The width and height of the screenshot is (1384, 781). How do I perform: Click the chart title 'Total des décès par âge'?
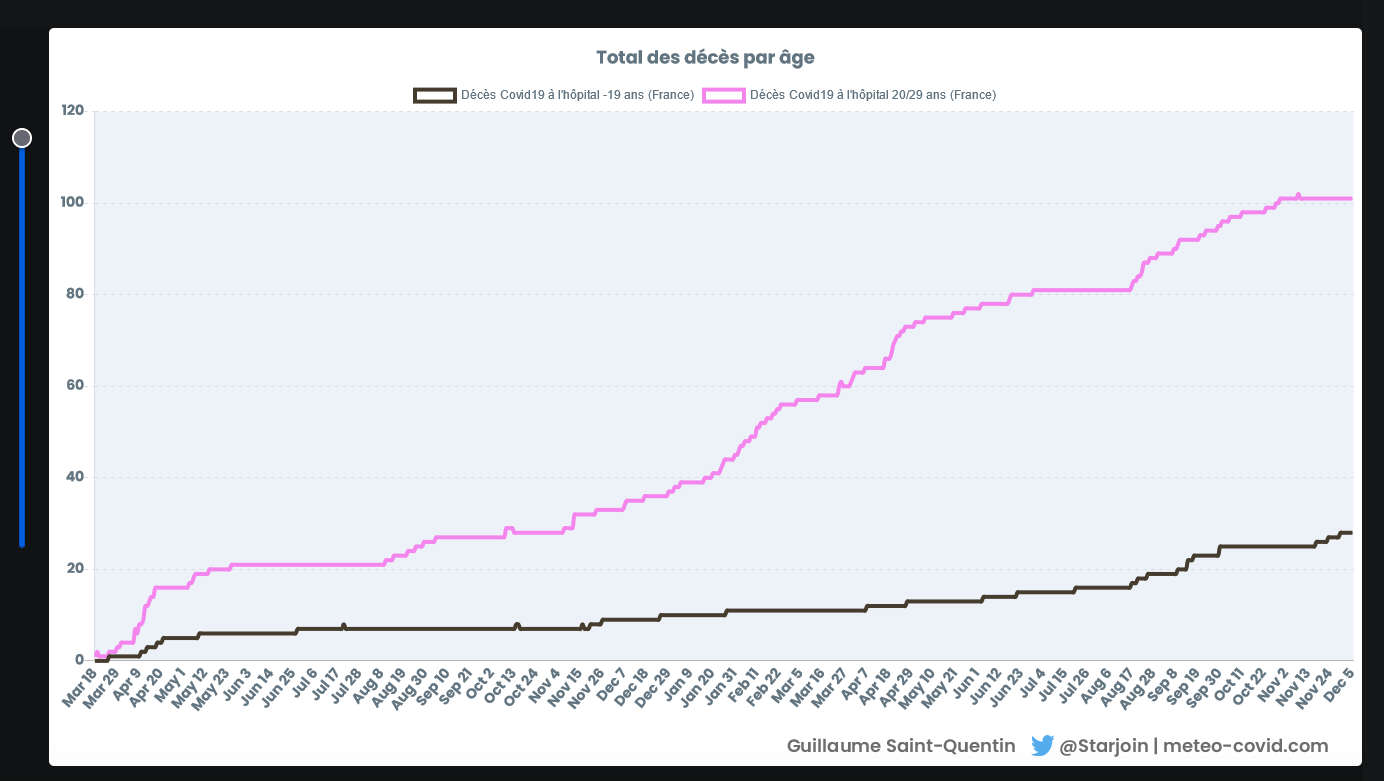pos(711,57)
